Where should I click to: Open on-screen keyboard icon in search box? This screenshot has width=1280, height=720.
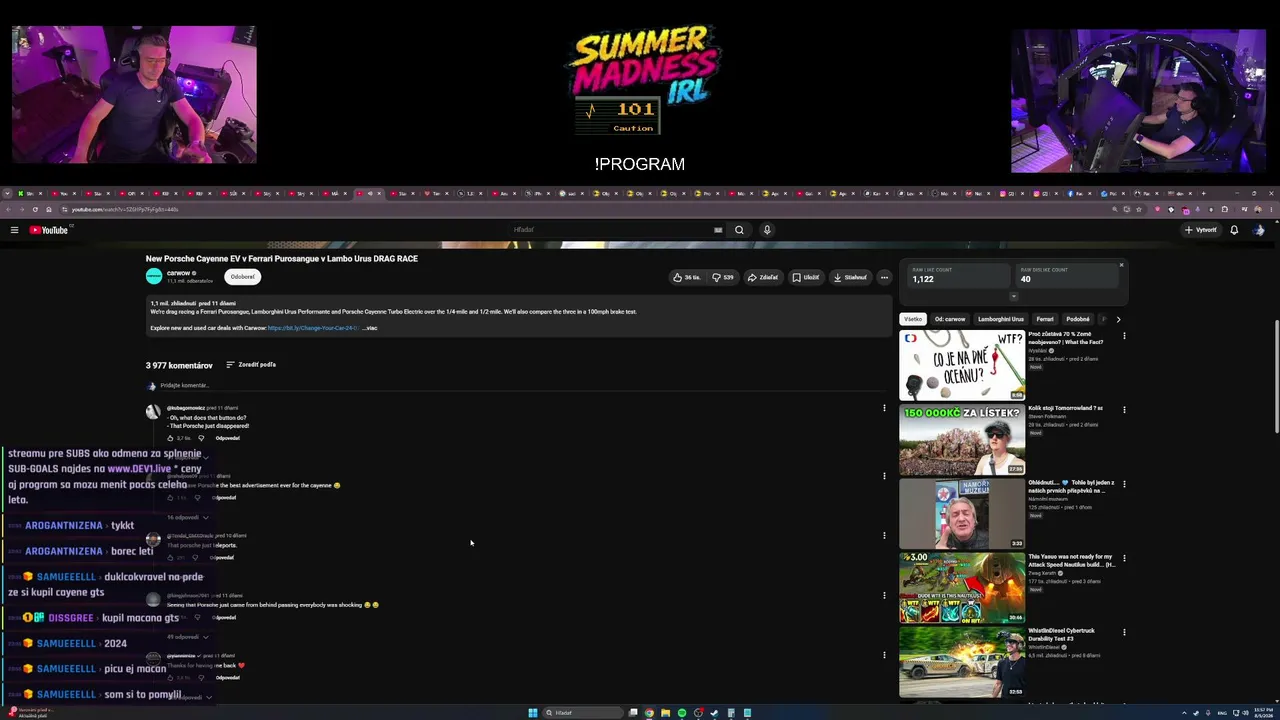coord(718,230)
